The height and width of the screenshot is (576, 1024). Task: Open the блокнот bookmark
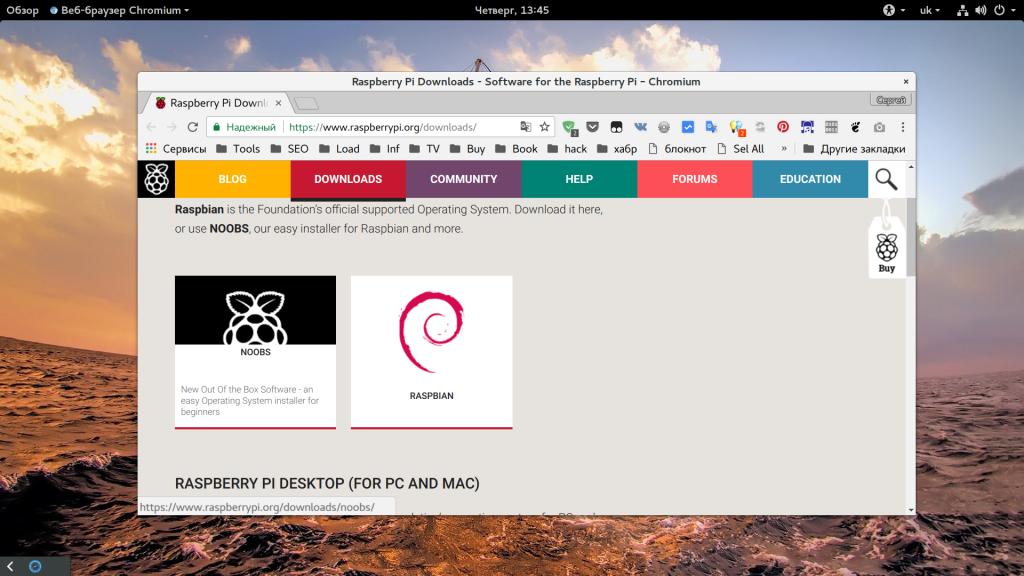677,149
